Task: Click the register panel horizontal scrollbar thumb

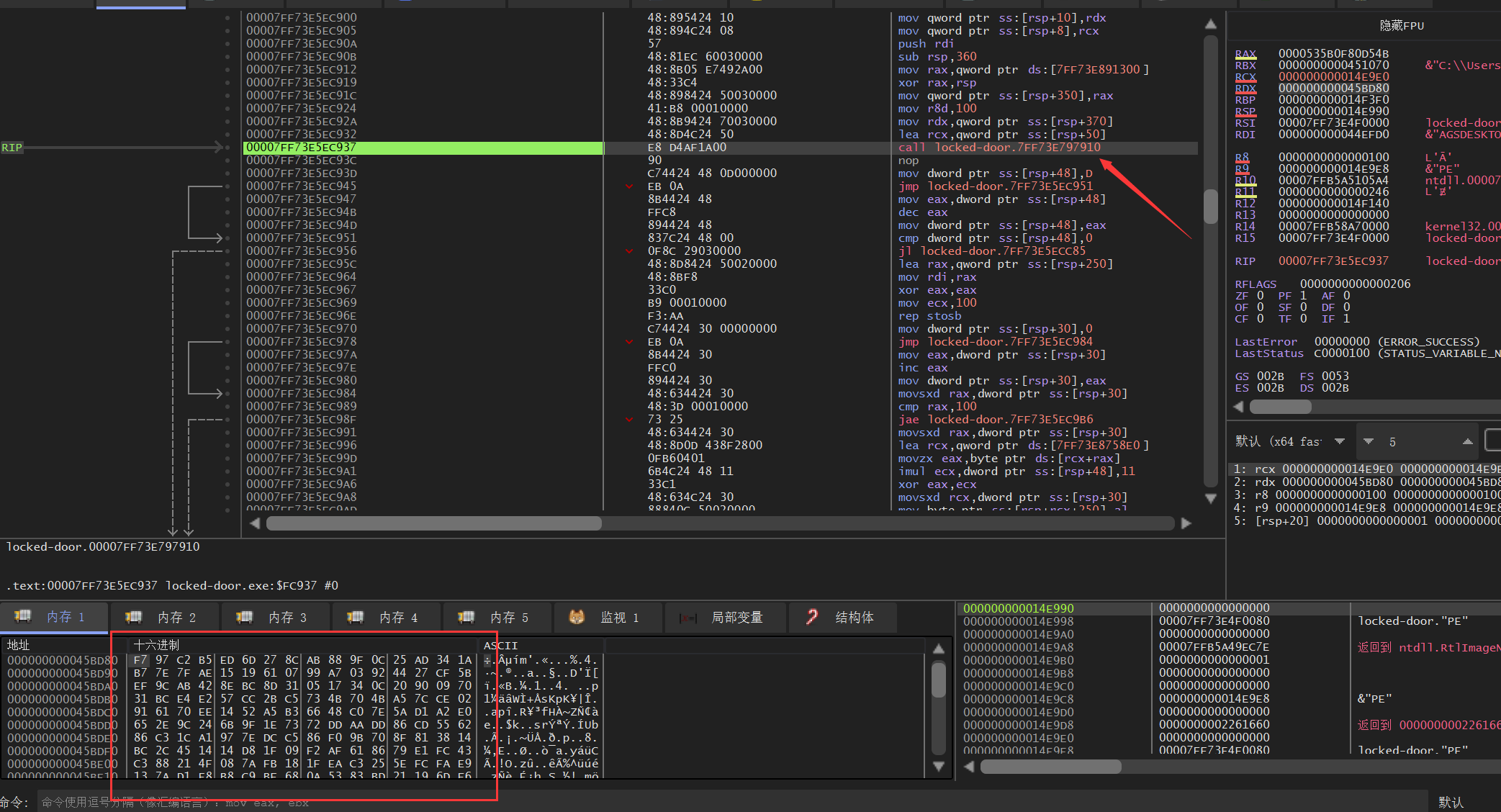Action: (x=1280, y=407)
